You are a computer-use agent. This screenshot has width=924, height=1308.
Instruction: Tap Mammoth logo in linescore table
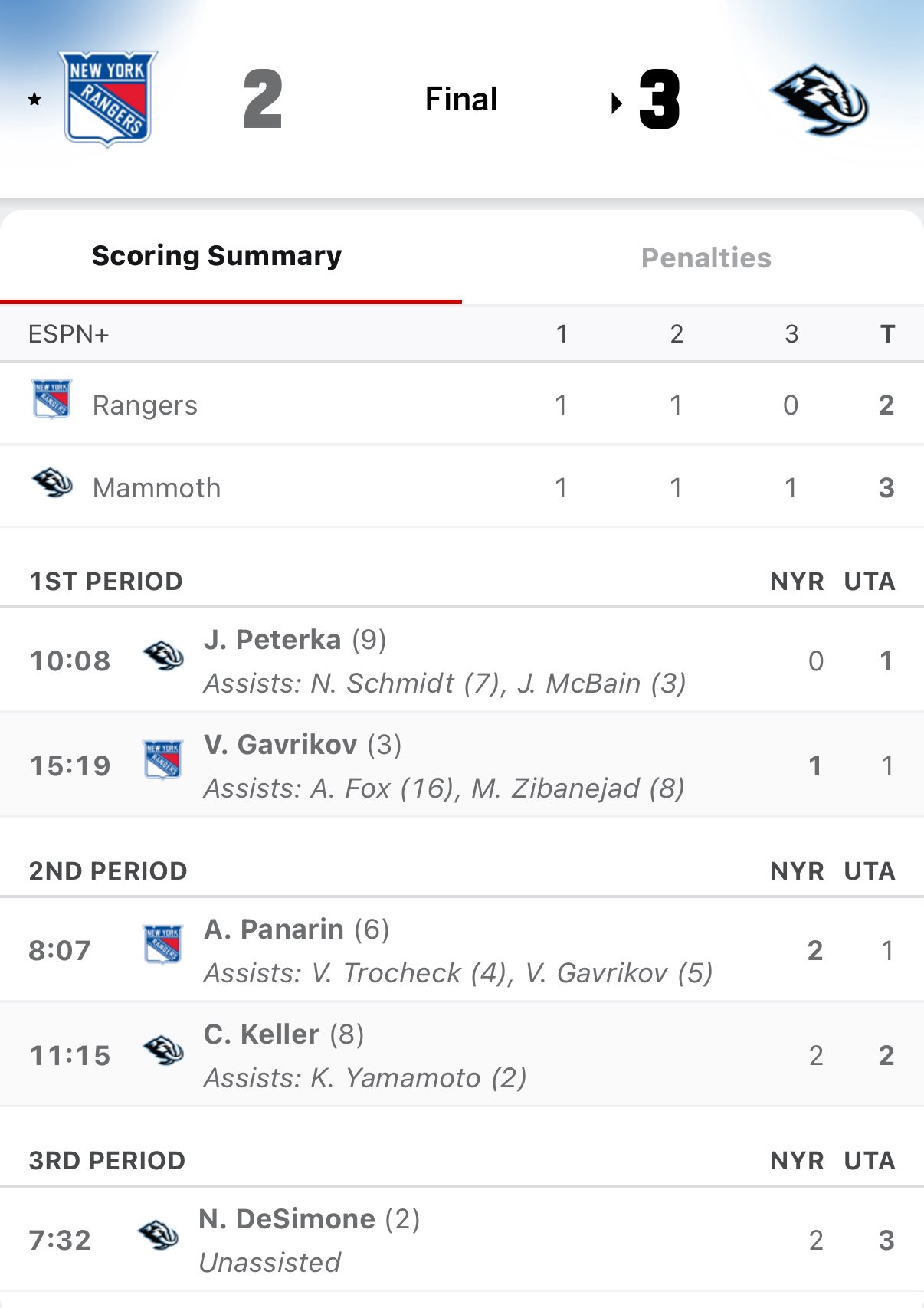click(51, 484)
